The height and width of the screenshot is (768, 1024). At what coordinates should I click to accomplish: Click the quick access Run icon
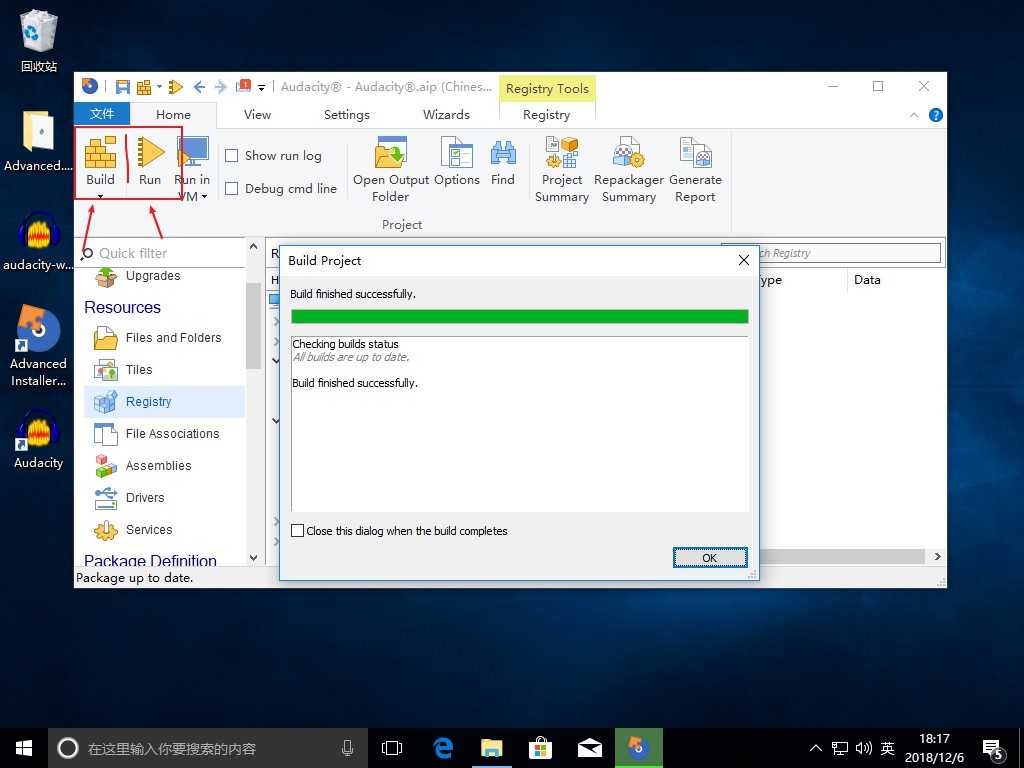176,87
